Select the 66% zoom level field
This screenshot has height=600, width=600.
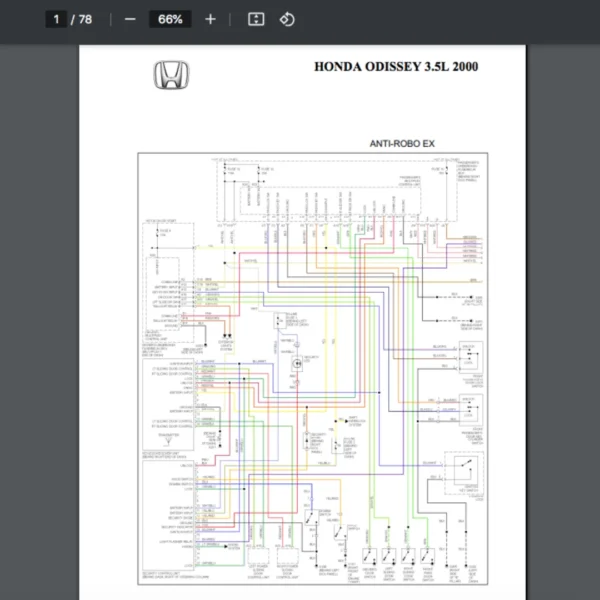click(170, 19)
